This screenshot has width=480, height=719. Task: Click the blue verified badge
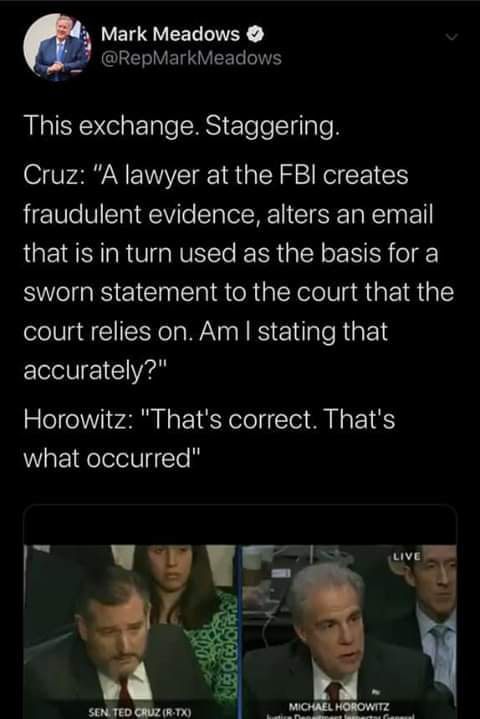pos(256,34)
